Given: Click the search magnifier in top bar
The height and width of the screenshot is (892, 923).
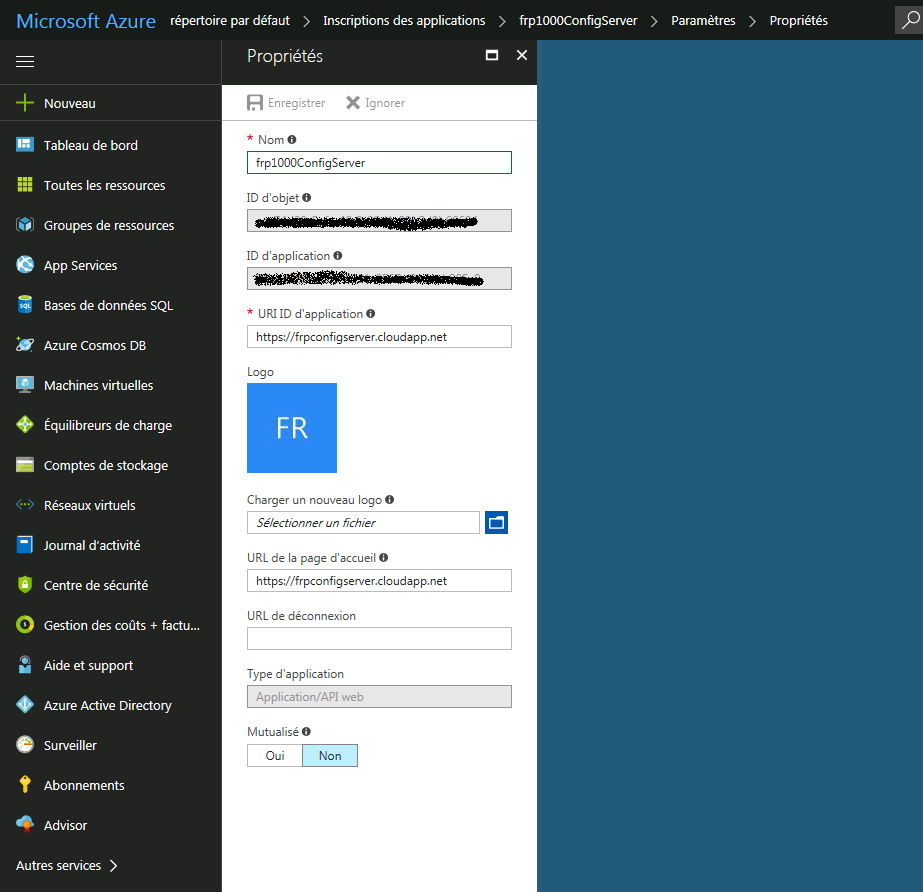Looking at the screenshot, I should (909, 20).
